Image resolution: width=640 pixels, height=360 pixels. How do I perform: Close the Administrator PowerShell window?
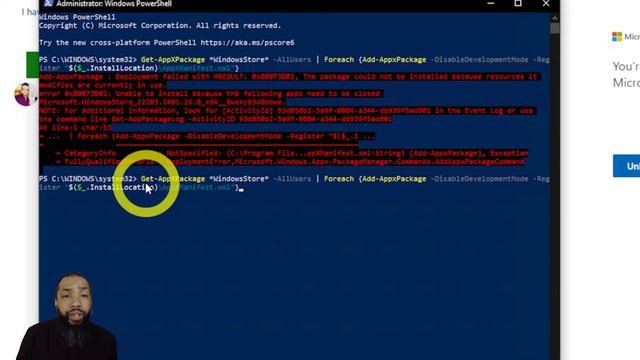pyautogui.click(x=546, y=3)
